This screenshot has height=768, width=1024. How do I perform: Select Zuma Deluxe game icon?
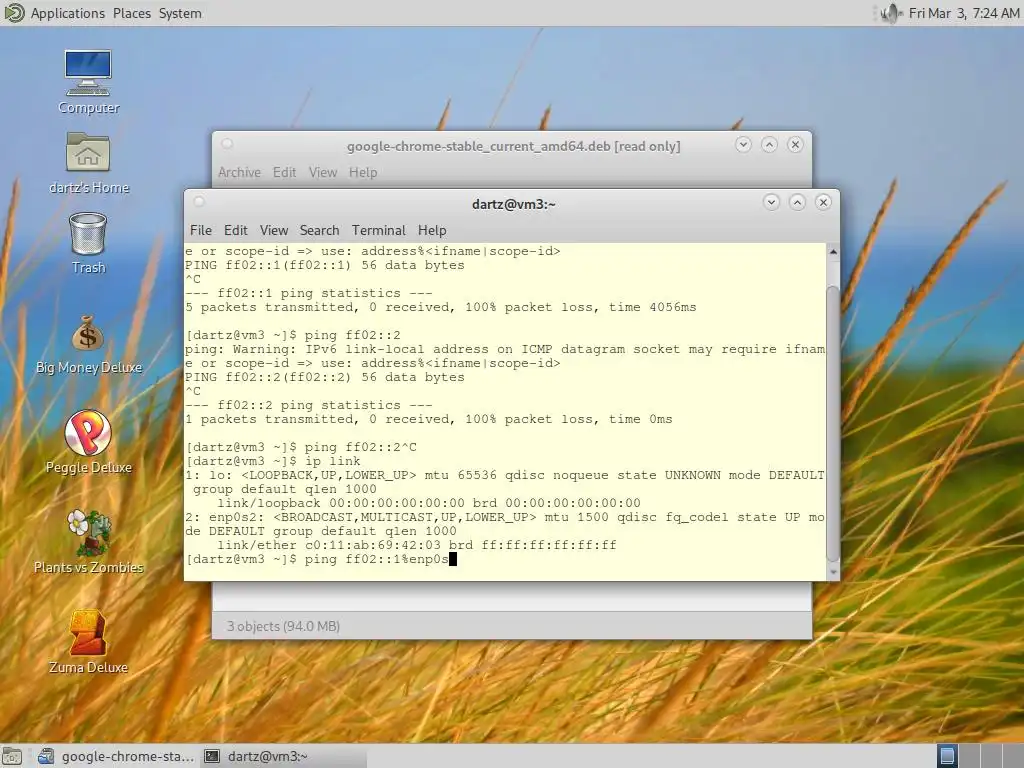pos(88,632)
